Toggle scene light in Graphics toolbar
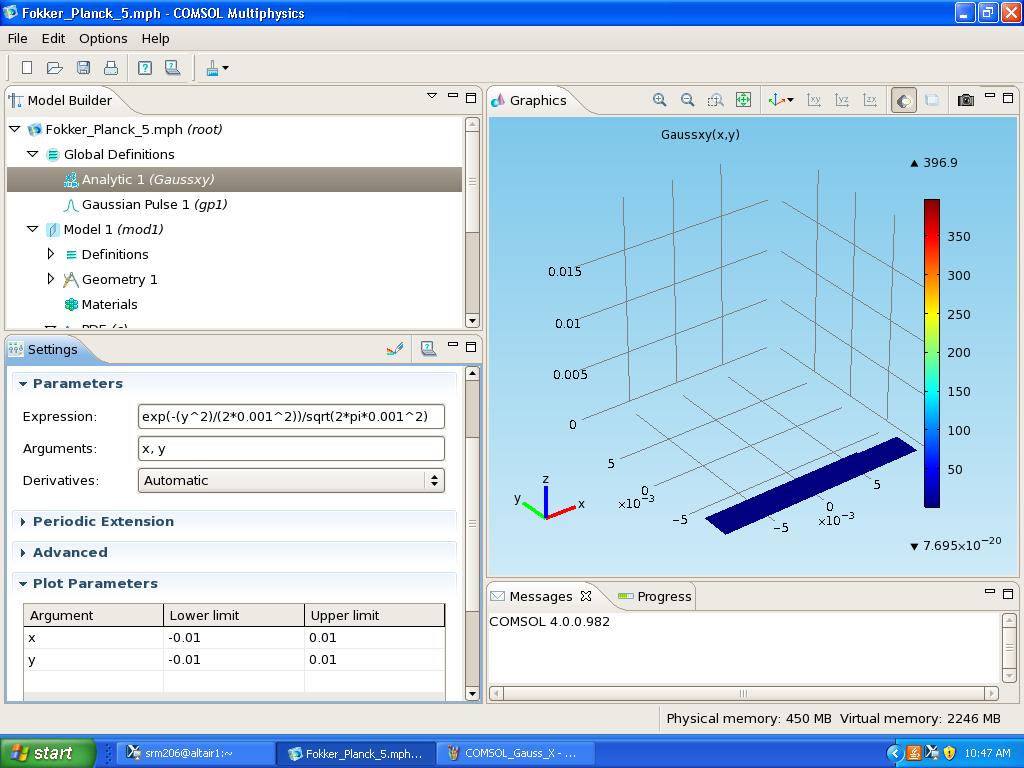The image size is (1024, 768). (903, 100)
